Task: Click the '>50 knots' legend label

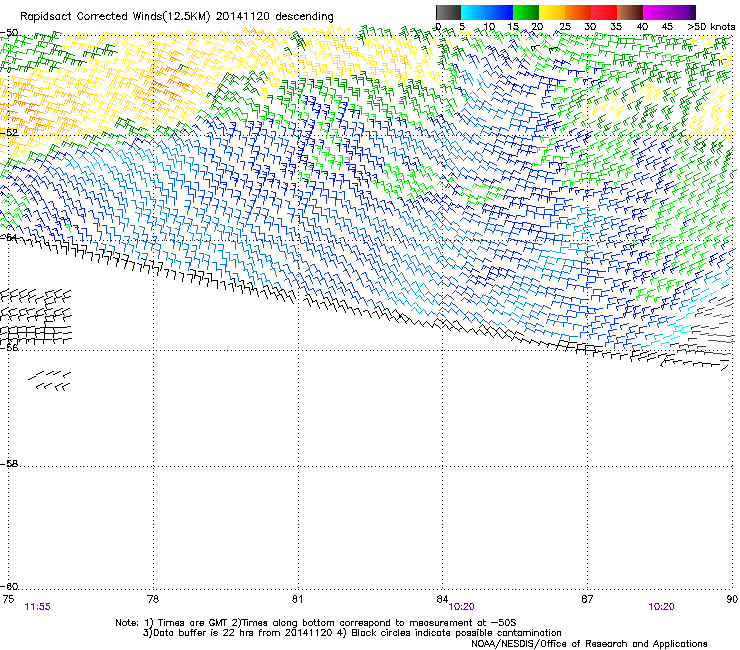Action: 711,27
